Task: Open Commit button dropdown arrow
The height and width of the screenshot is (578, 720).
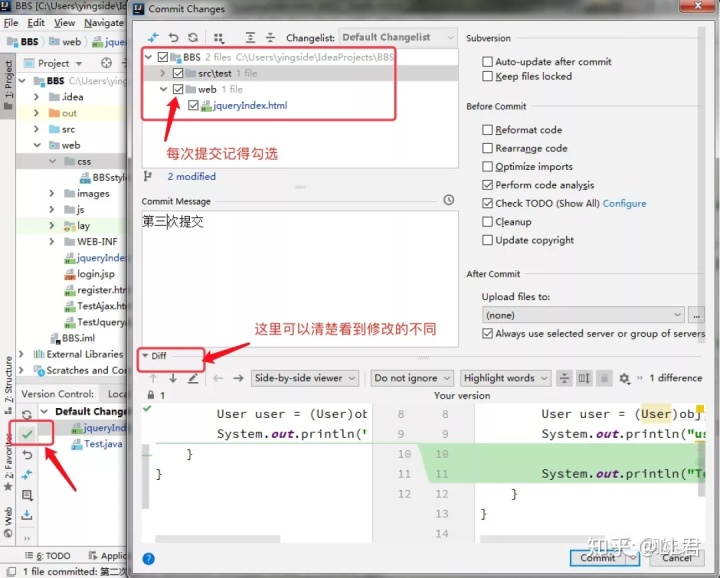Action: tap(633, 558)
